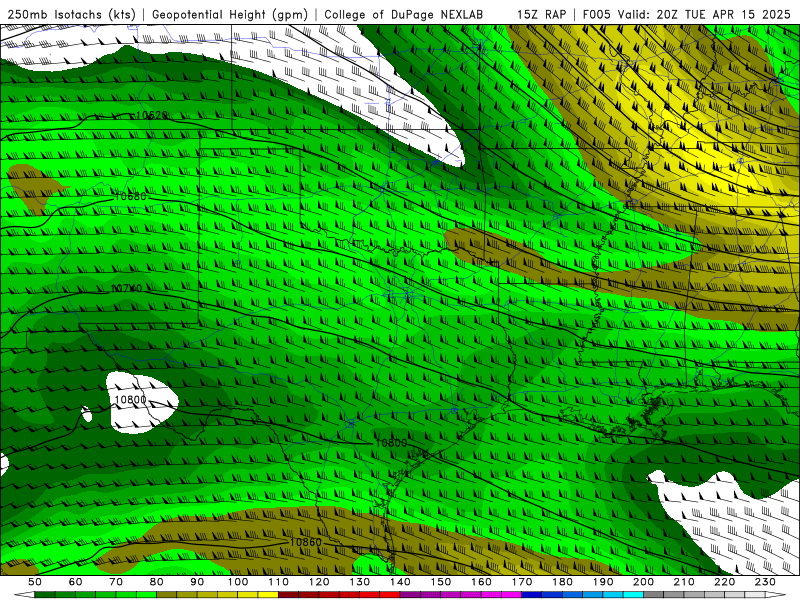Viewport: 800px width, 600px height.
Task: Click the '15Z RAP' model run label
Action: (x=541, y=15)
